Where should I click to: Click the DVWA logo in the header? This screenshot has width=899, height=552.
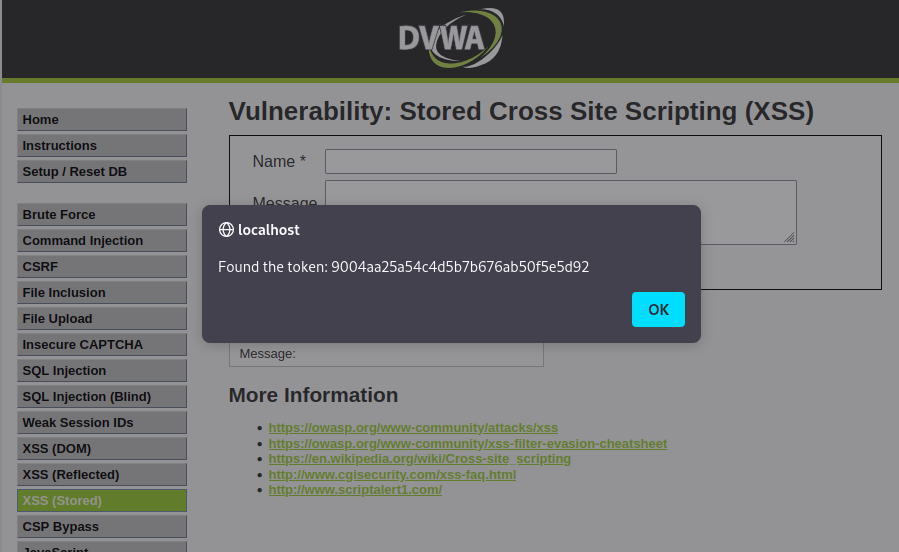pos(451,38)
